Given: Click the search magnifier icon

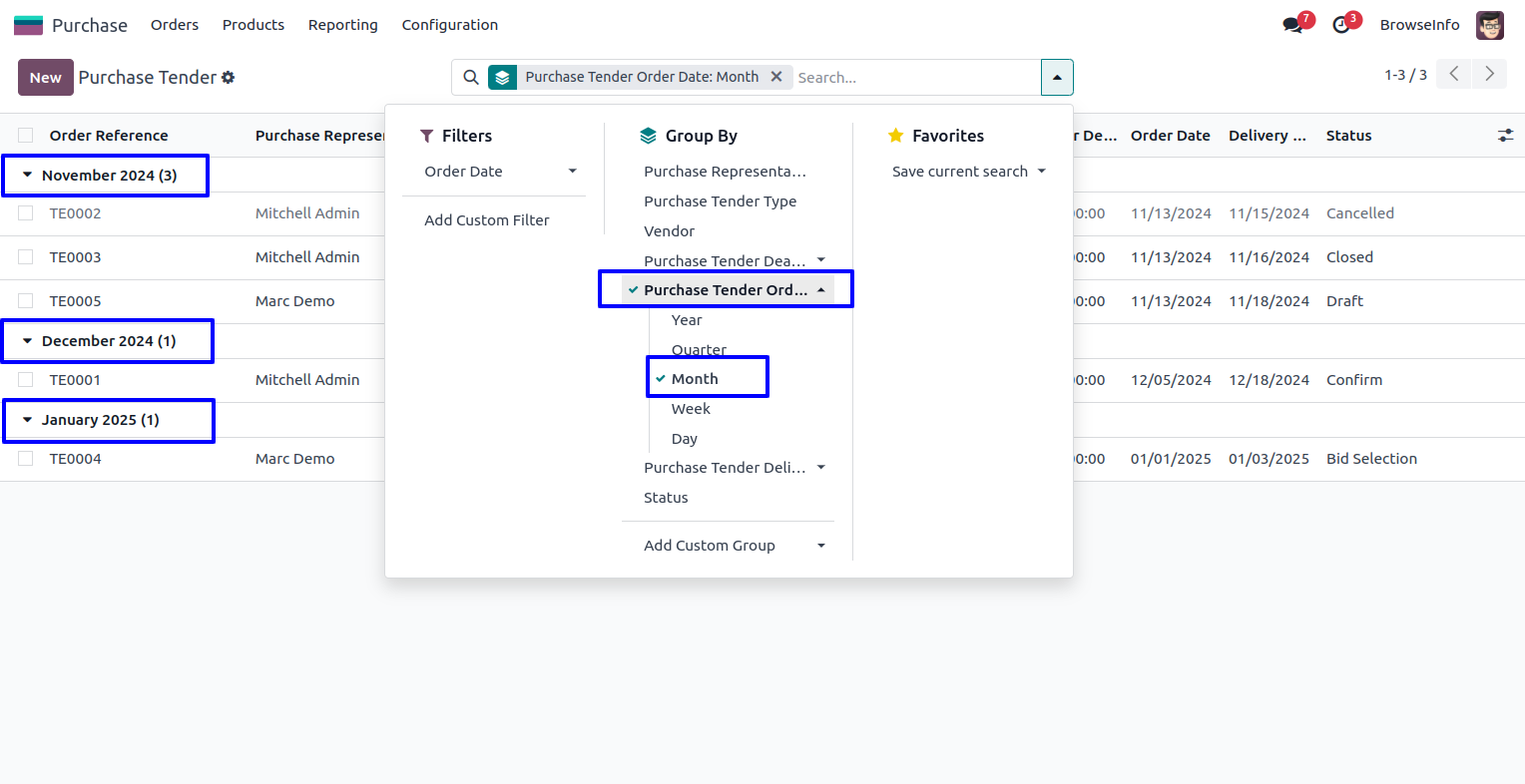Looking at the screenshot, I should click(x=471, y=78).
